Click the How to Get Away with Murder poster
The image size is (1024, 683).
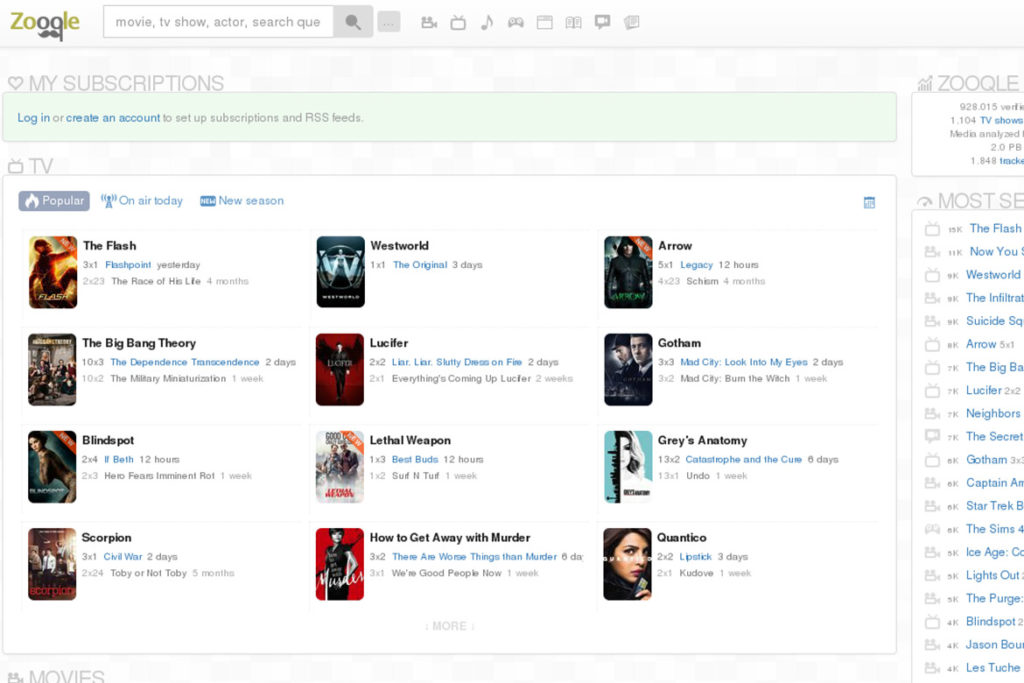pos(340,564)
